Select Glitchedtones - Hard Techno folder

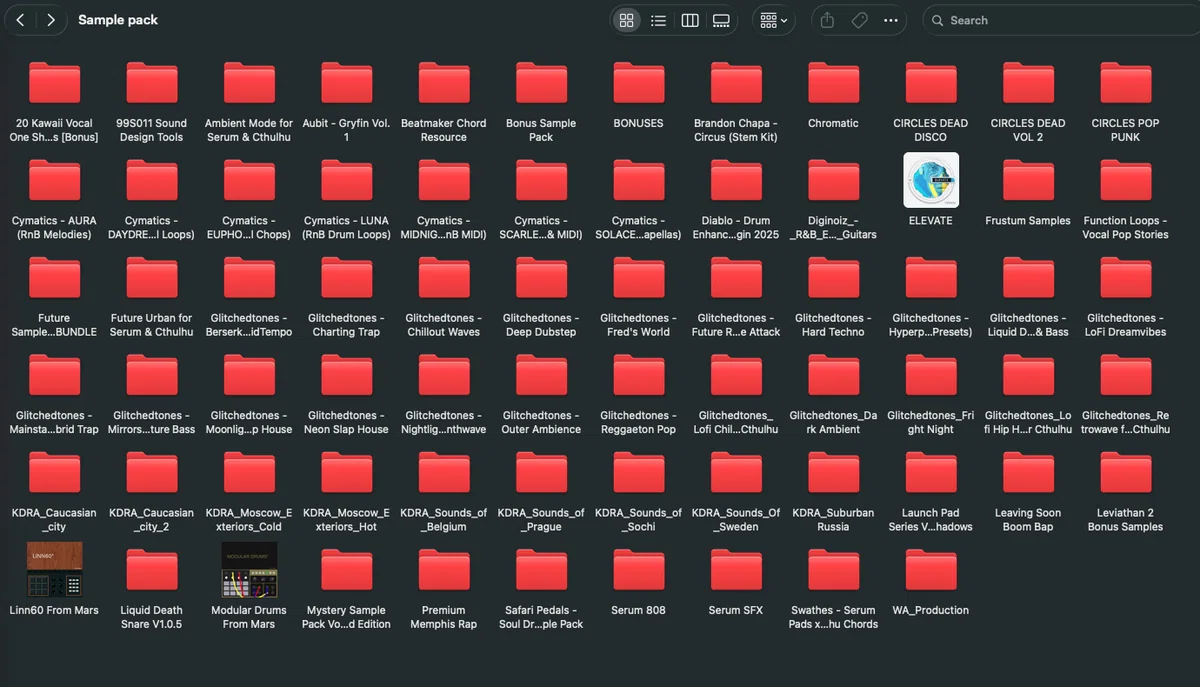click(x=833, y=279)
